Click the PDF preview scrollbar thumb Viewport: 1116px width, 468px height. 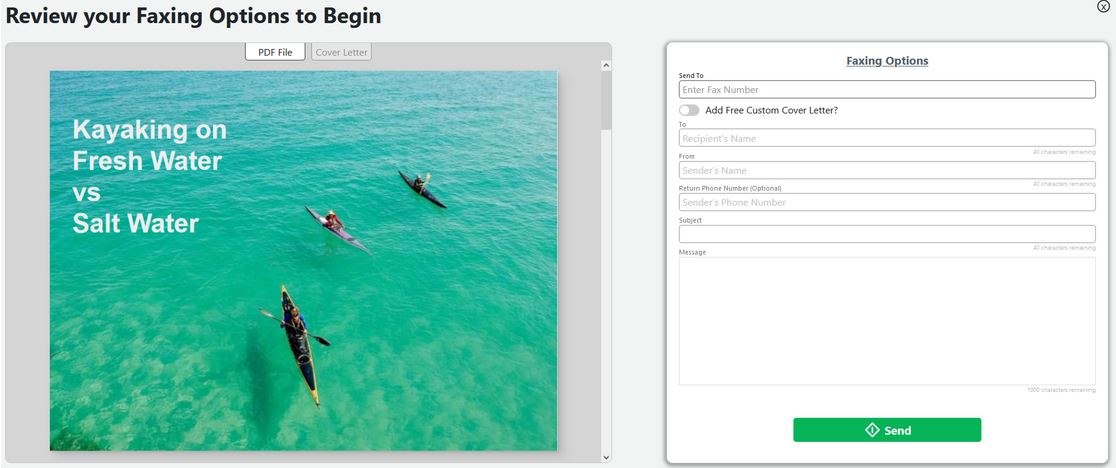606,100
